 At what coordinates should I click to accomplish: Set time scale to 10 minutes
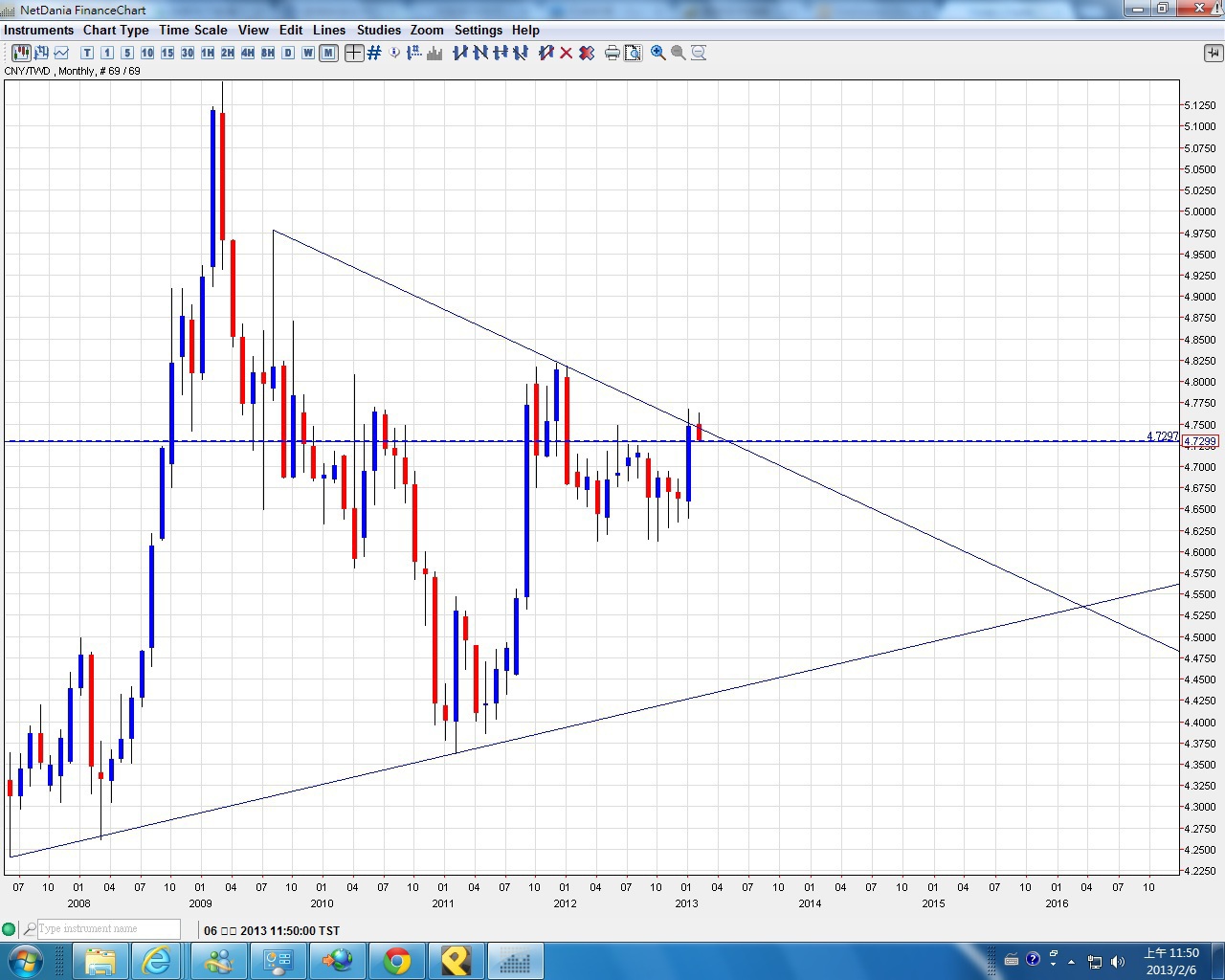[147, 53]
